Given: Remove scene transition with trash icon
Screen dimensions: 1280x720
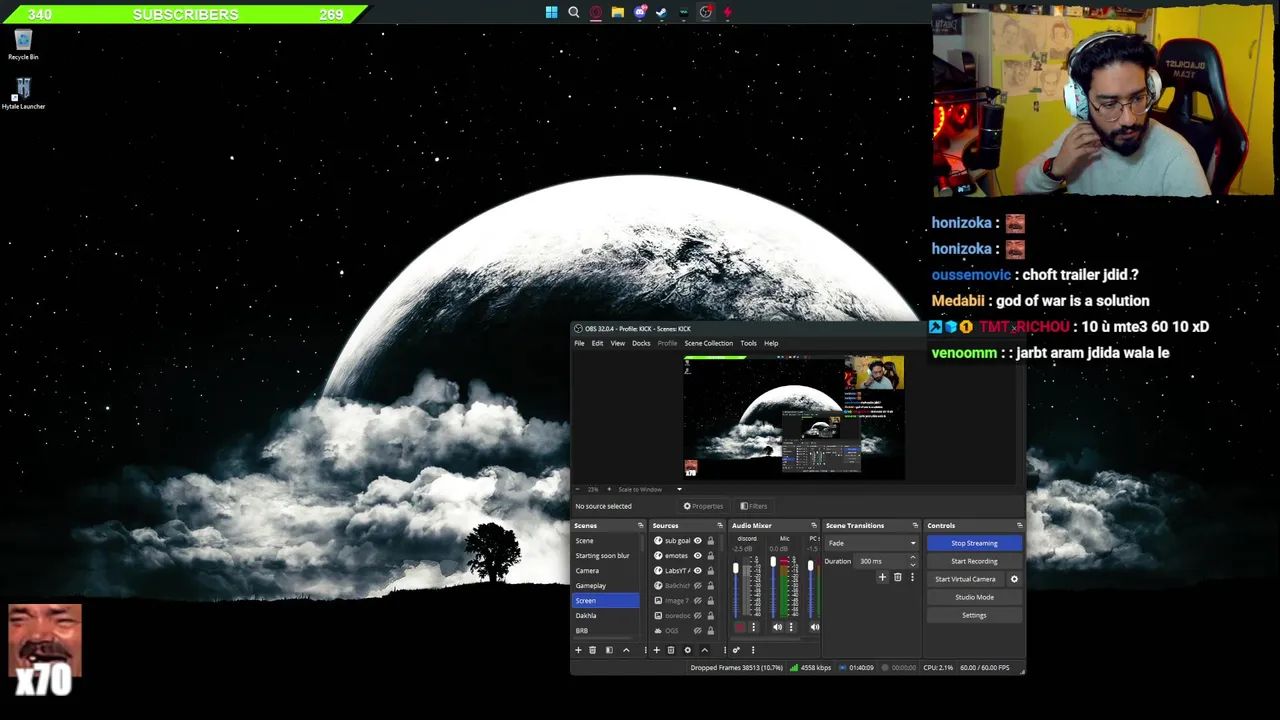Looking at the screenshot, I should click(897, 577).
